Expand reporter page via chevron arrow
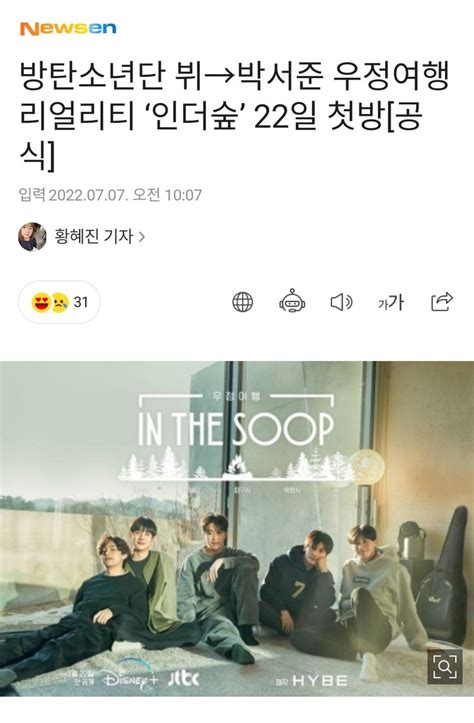Screen dimensions: 474x723 [142, 237]
